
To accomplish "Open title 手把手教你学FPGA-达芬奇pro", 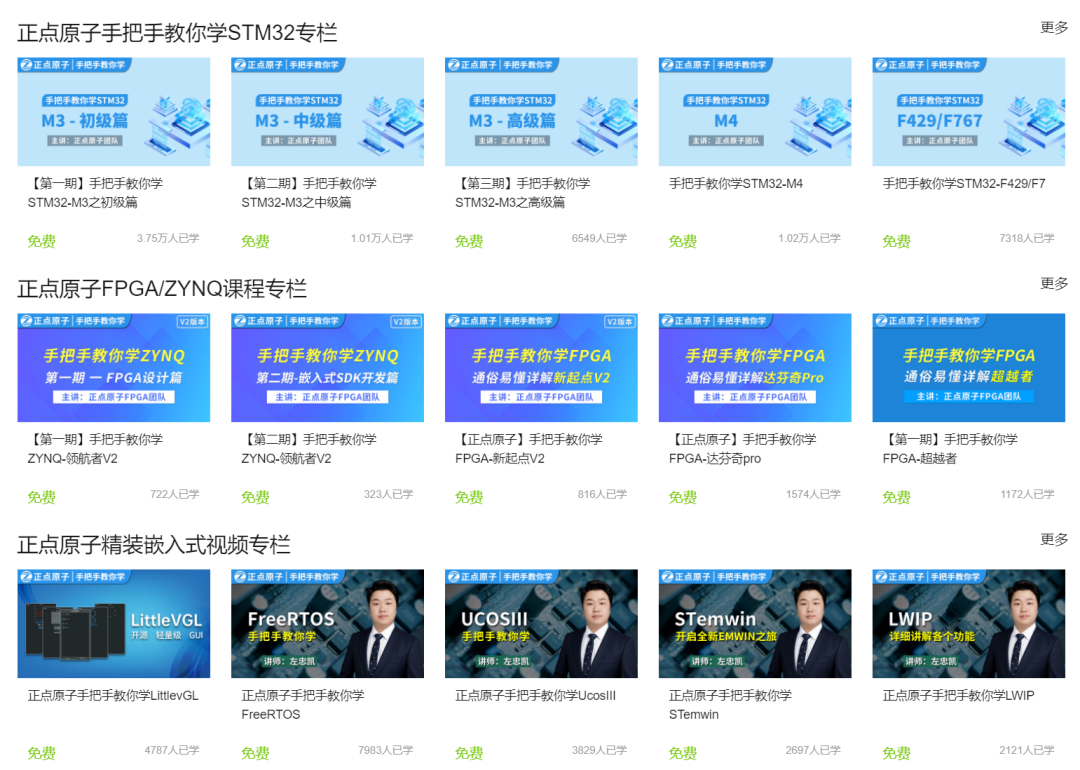I will click(742, 449).
